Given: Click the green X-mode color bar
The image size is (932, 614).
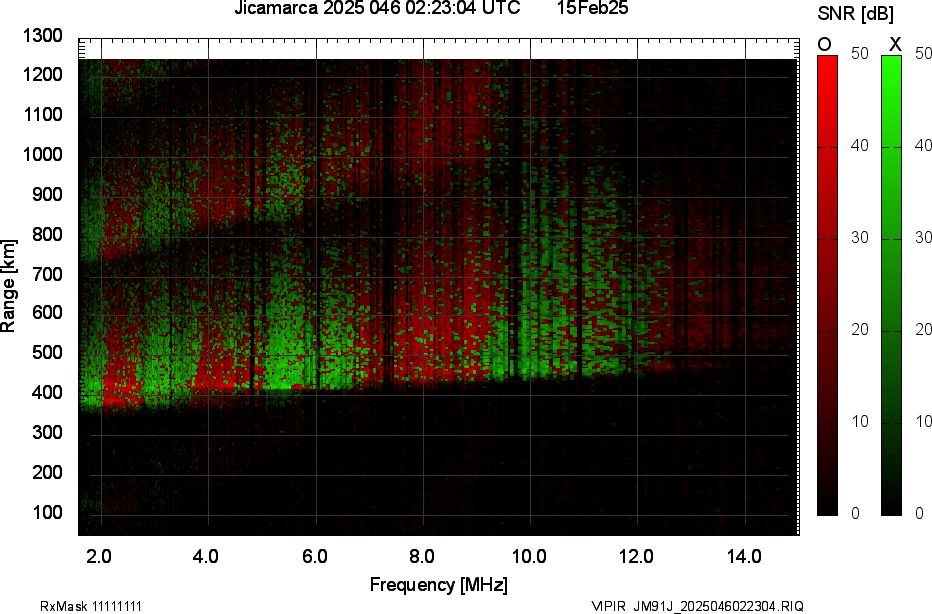Looking at the screenshot, I should [891, 285].
